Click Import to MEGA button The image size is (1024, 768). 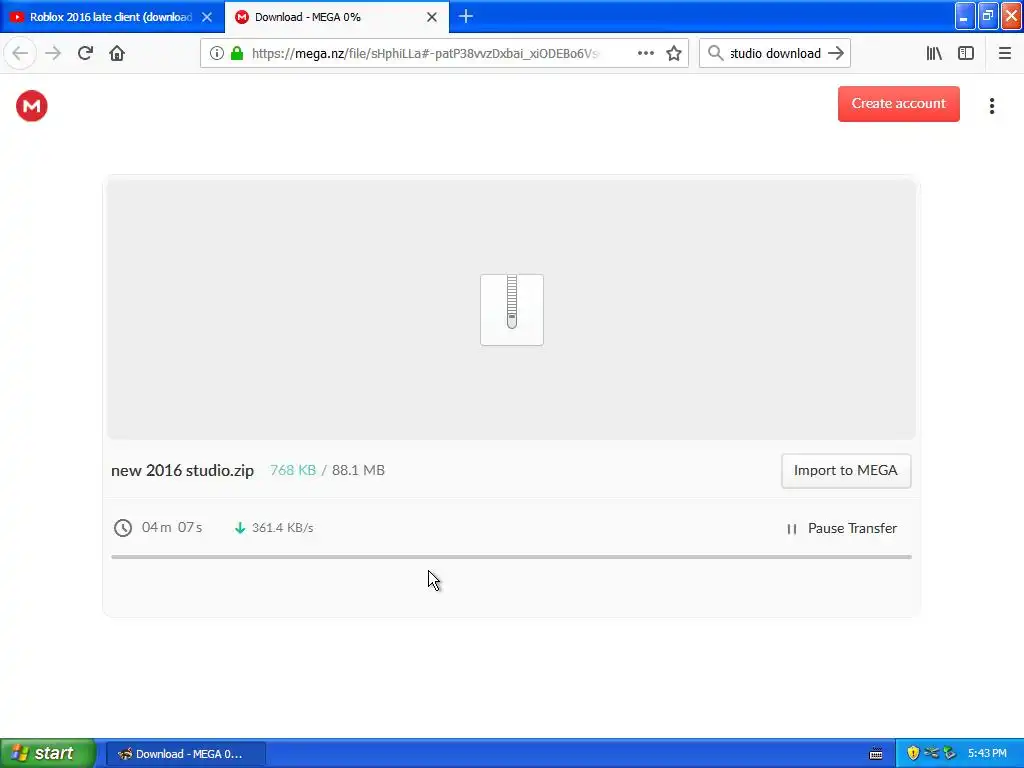[x=846, y=471]
